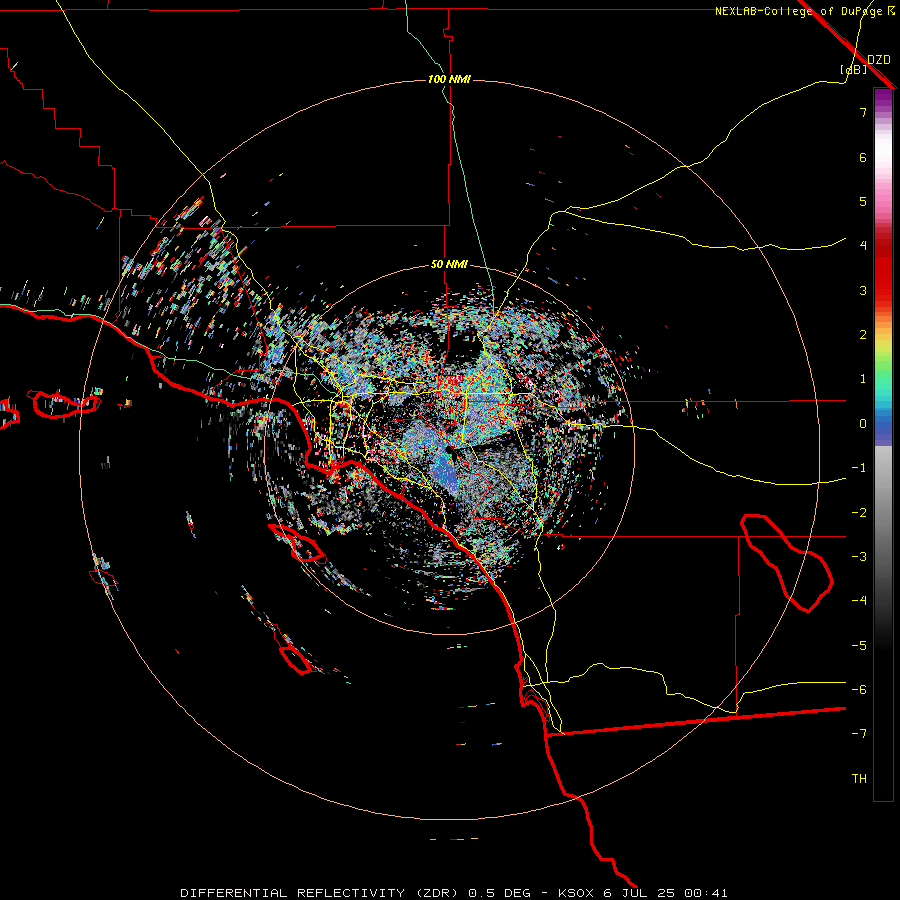
Task: Click the NEXLAB-College of DuPage watermark text
Action: click(x=805, y=11)
